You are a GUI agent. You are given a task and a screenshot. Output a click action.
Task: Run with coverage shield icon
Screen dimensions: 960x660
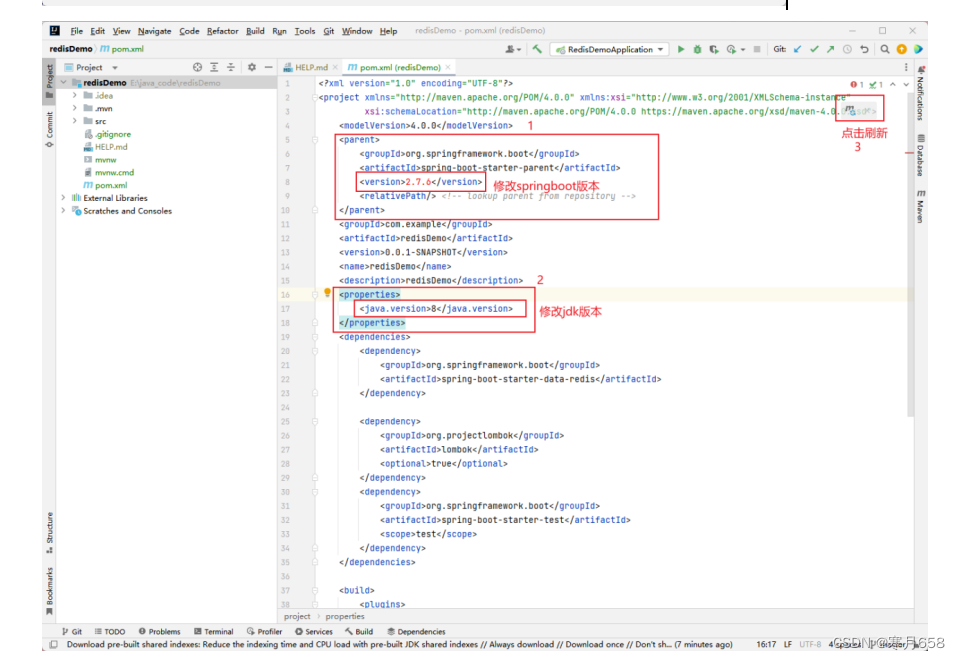tap(714, 49)
